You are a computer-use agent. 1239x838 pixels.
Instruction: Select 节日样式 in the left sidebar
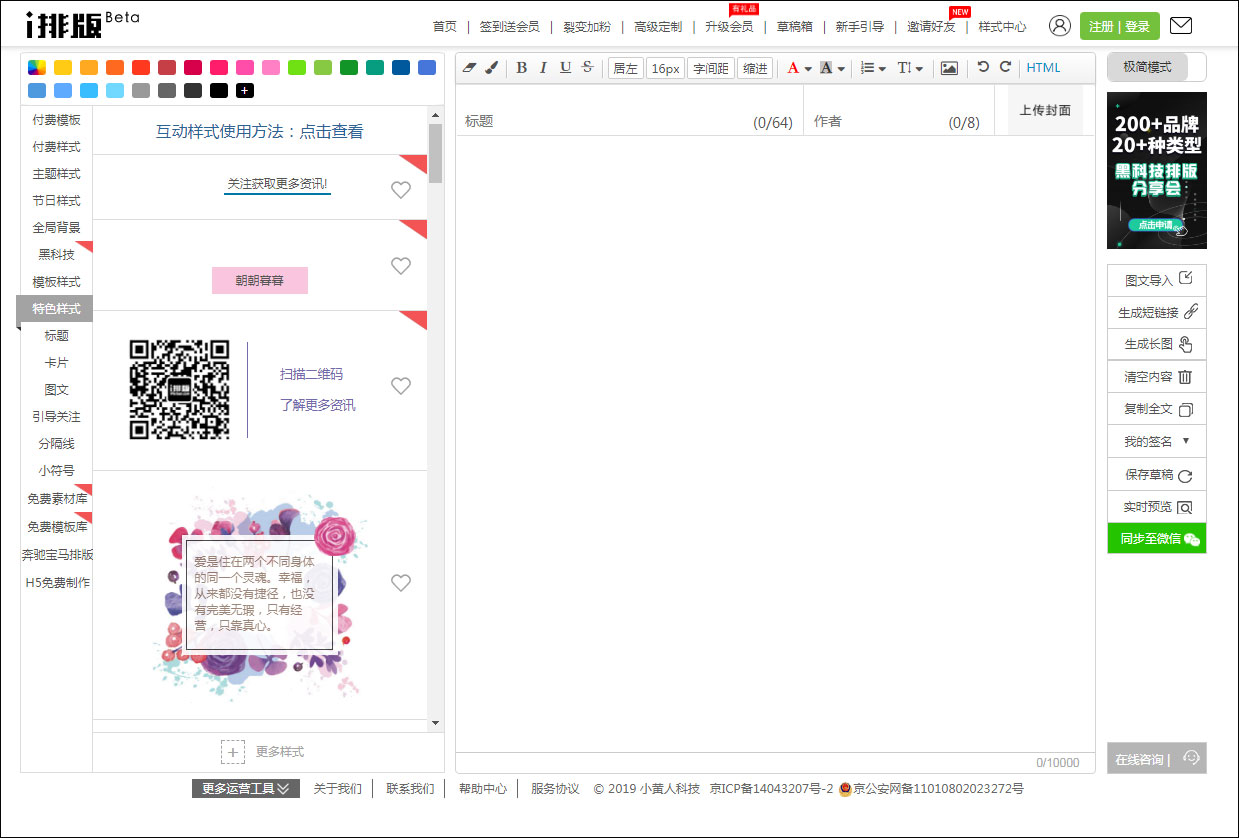pyautogui.click(x=56, y=200)
